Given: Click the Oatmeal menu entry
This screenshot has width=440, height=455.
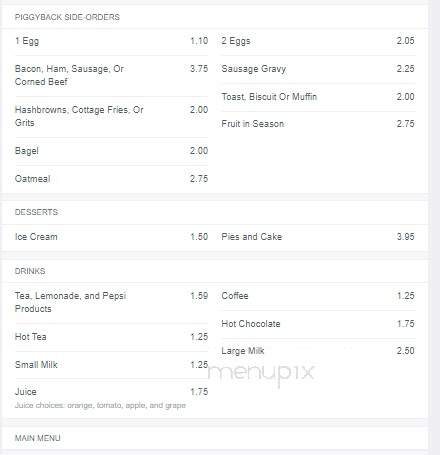Looking at the screenshot, I should tap(111, 179).
